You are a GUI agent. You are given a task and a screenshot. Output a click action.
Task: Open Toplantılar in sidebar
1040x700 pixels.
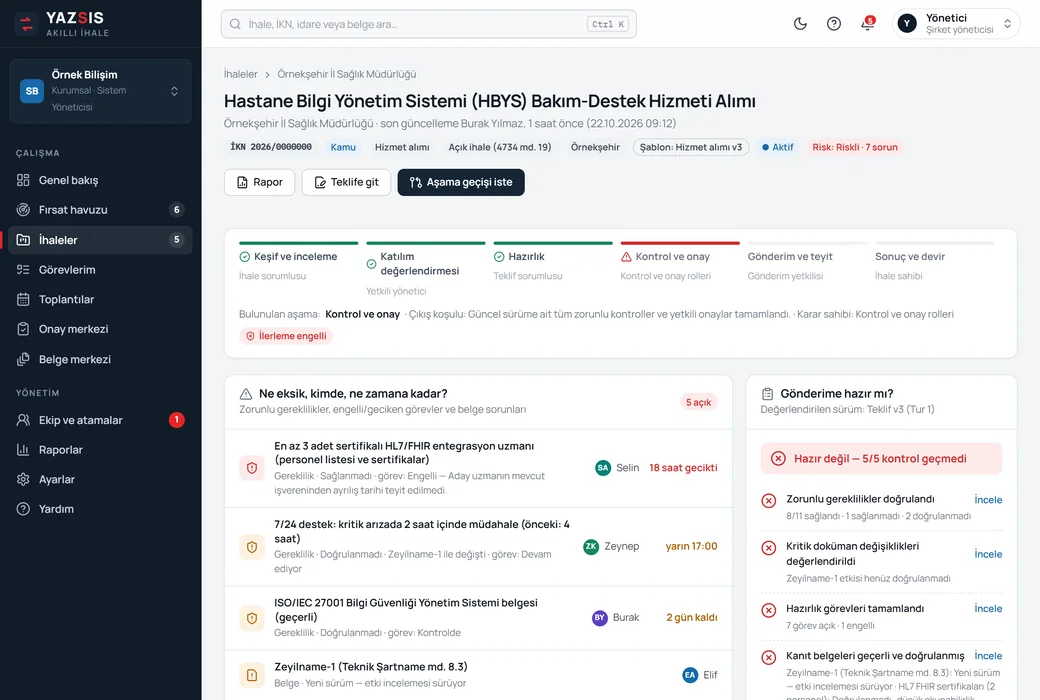[x=100, y=299]
